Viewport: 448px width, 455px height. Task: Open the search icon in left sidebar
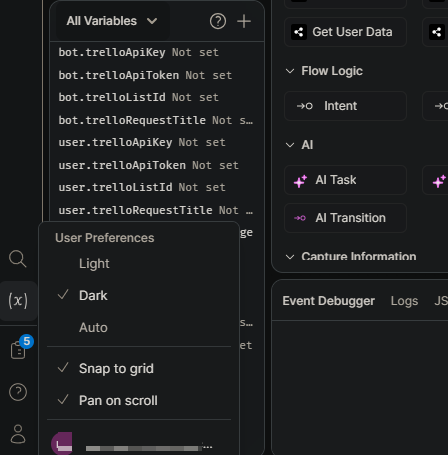18,259
